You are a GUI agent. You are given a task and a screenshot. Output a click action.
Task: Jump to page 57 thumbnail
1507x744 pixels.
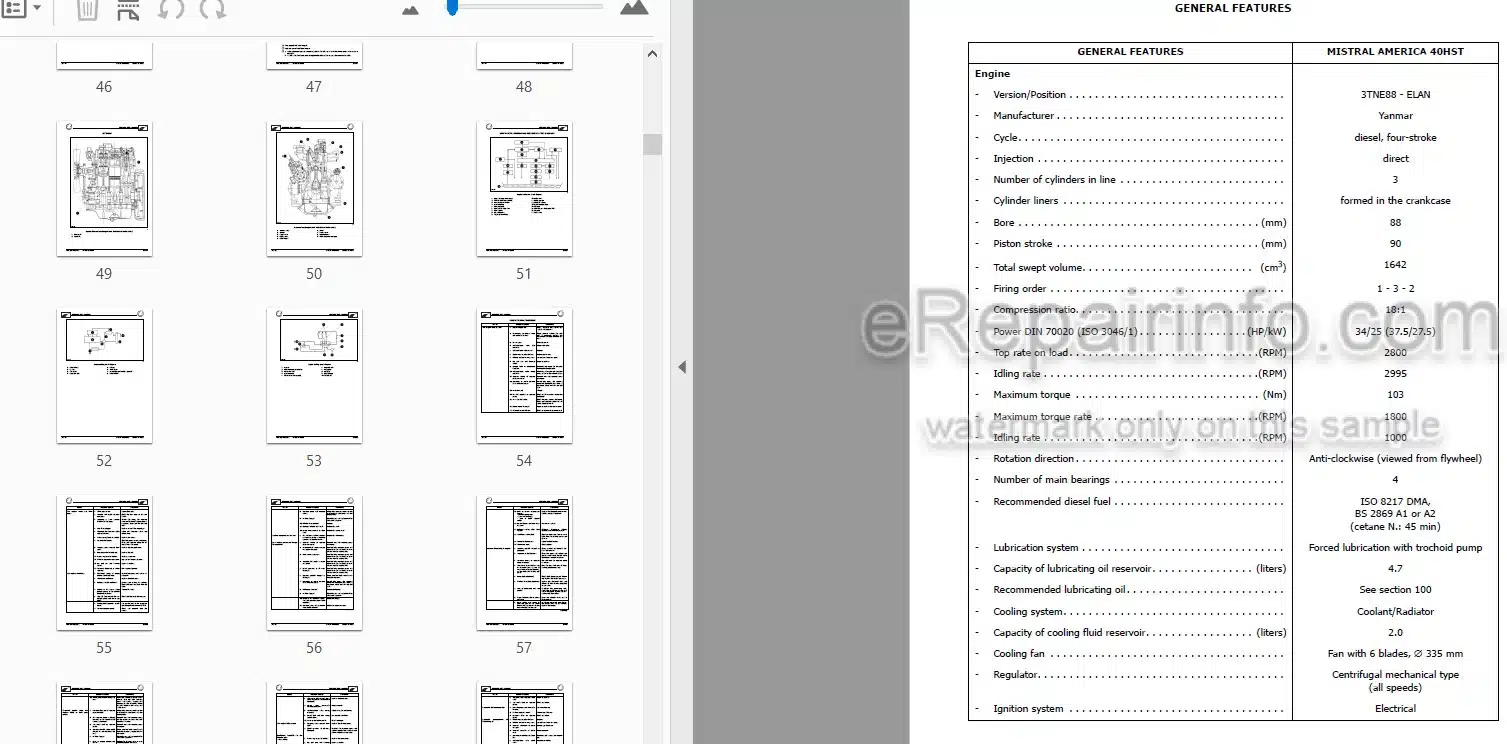pos(524,563)
